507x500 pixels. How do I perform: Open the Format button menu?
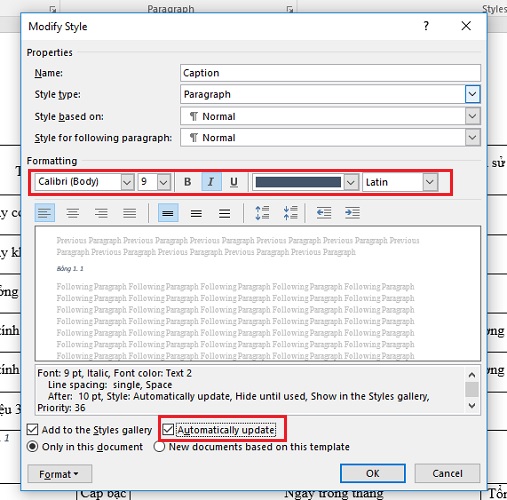pyautogui.click(x=59, y=474)
